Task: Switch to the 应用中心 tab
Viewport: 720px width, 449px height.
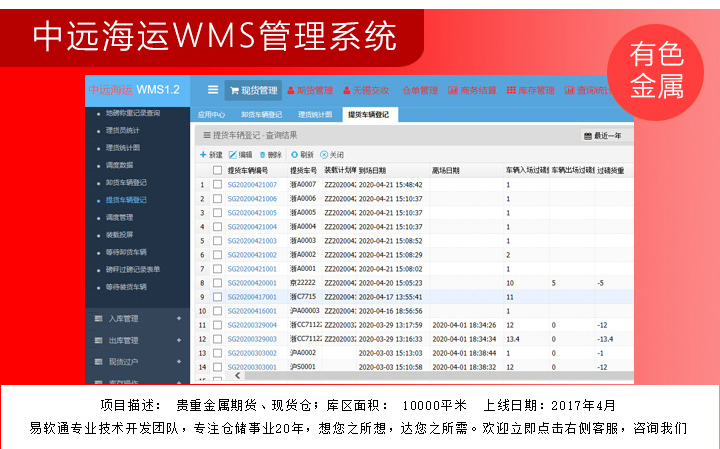Action: 211,115
